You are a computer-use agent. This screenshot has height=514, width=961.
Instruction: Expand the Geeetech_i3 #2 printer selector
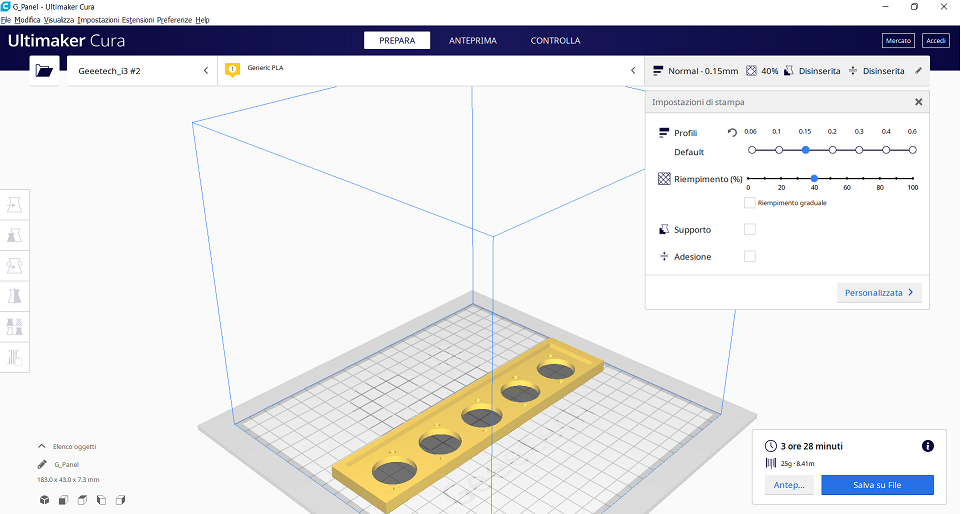pyautogui.click(x=142, y=70)
